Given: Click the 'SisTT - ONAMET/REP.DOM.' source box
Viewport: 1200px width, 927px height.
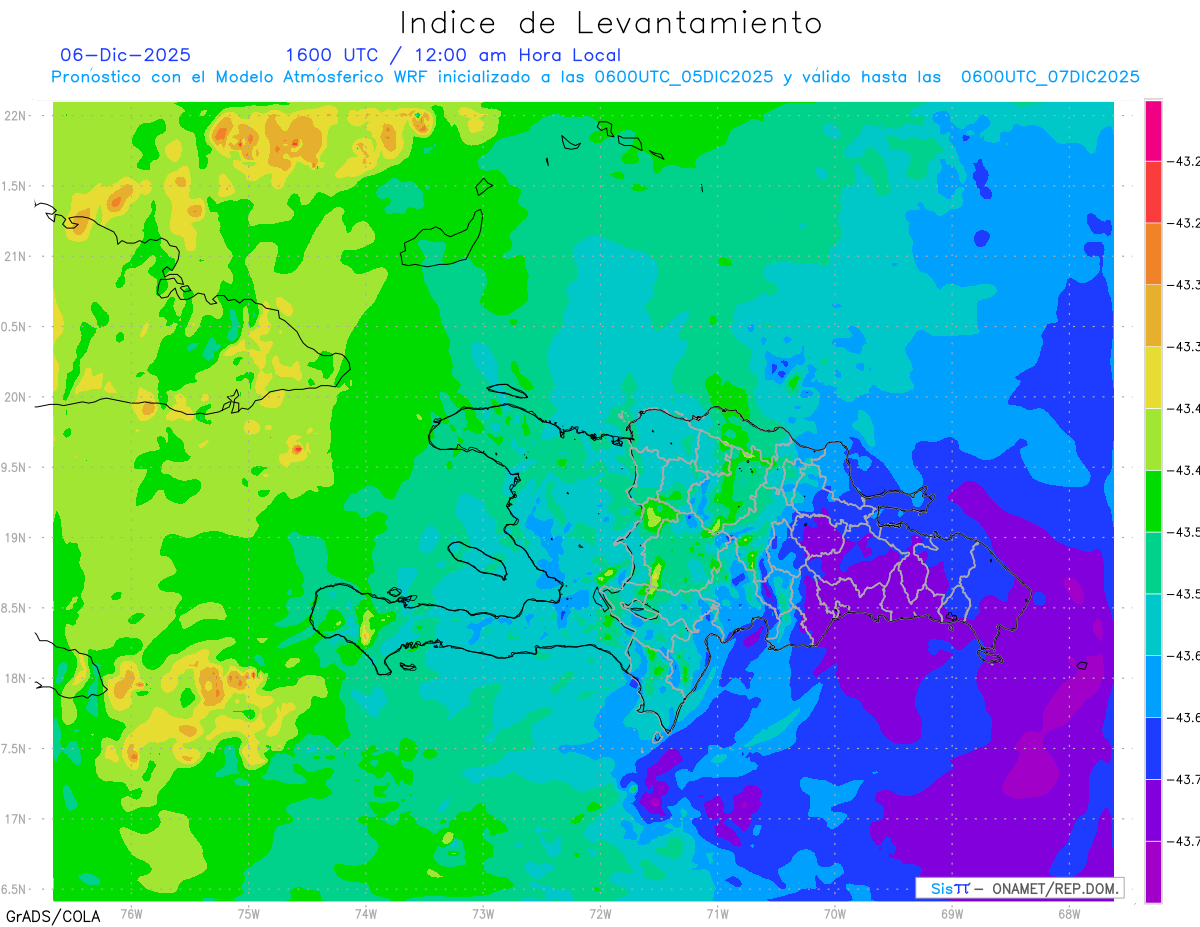Looking at the screenshot, I should click(x=1020, y=888).
